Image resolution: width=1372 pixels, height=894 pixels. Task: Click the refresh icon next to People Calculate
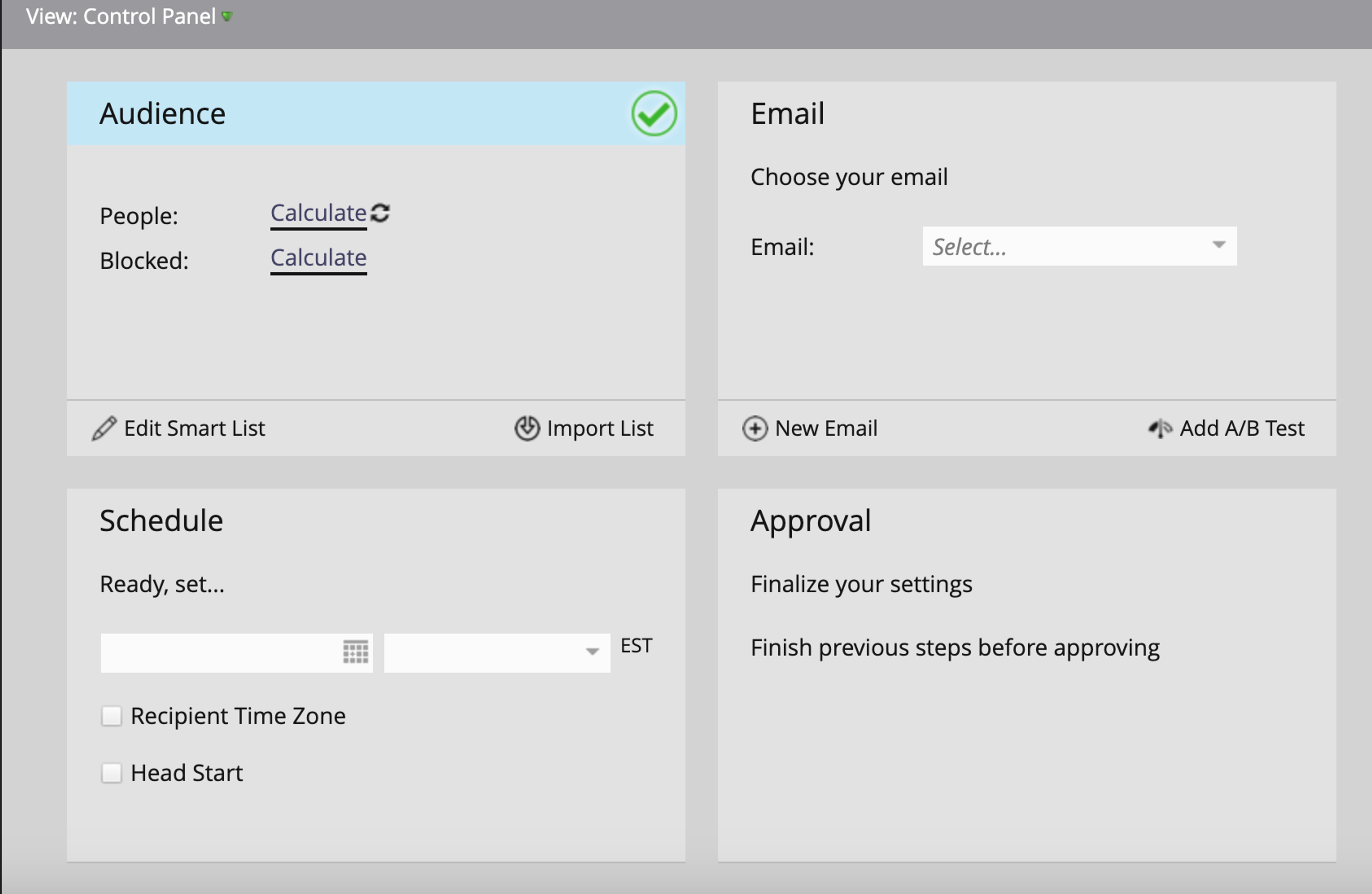(x=380, y=213)
